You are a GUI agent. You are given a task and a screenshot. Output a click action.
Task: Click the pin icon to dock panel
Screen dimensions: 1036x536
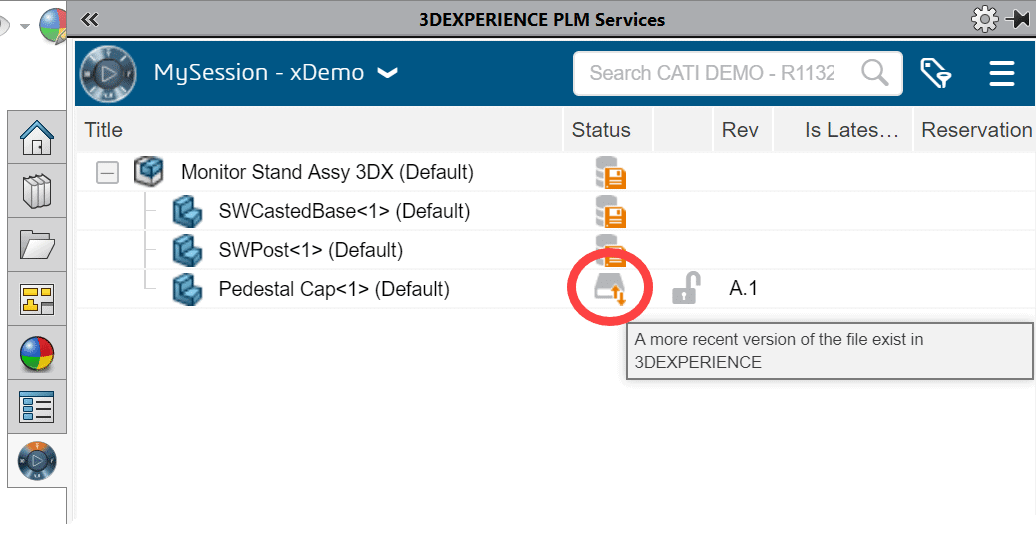pos(1018,19)
